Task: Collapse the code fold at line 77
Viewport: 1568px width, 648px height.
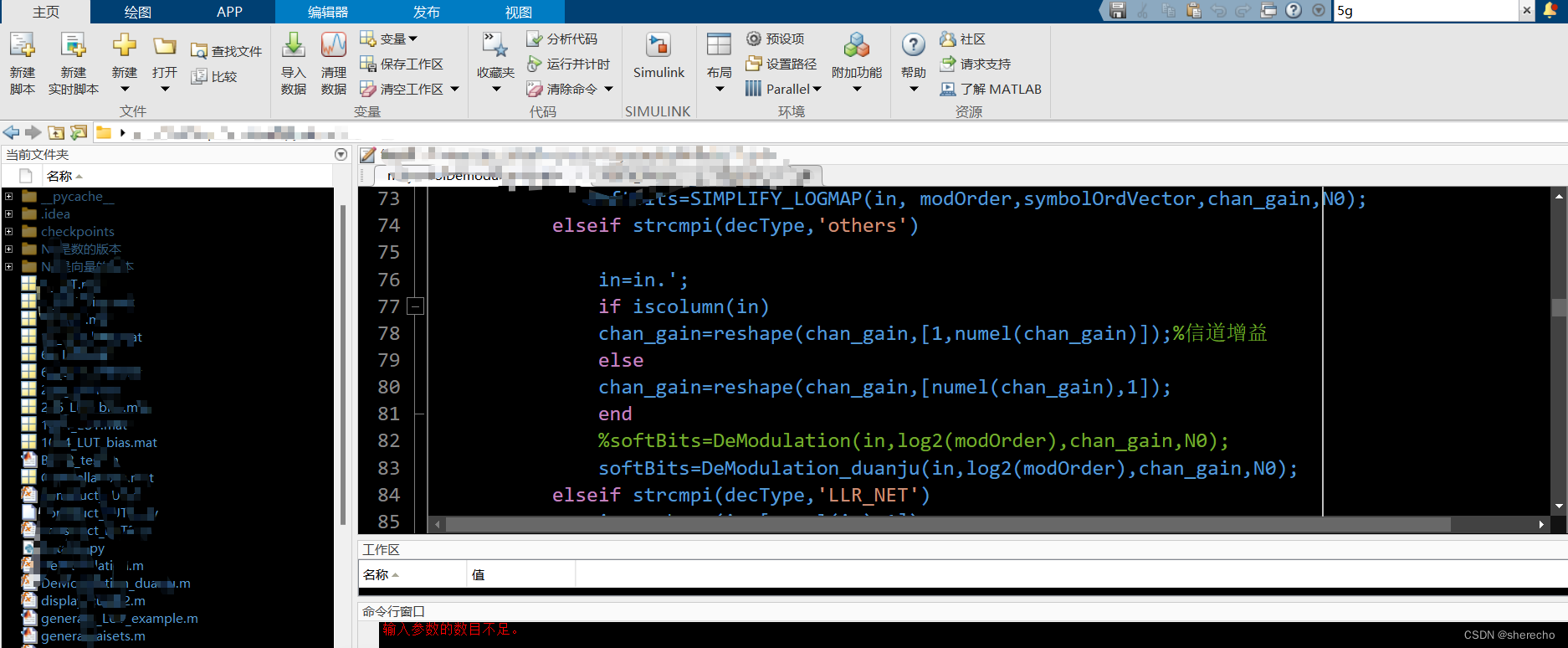Action: 415,306
